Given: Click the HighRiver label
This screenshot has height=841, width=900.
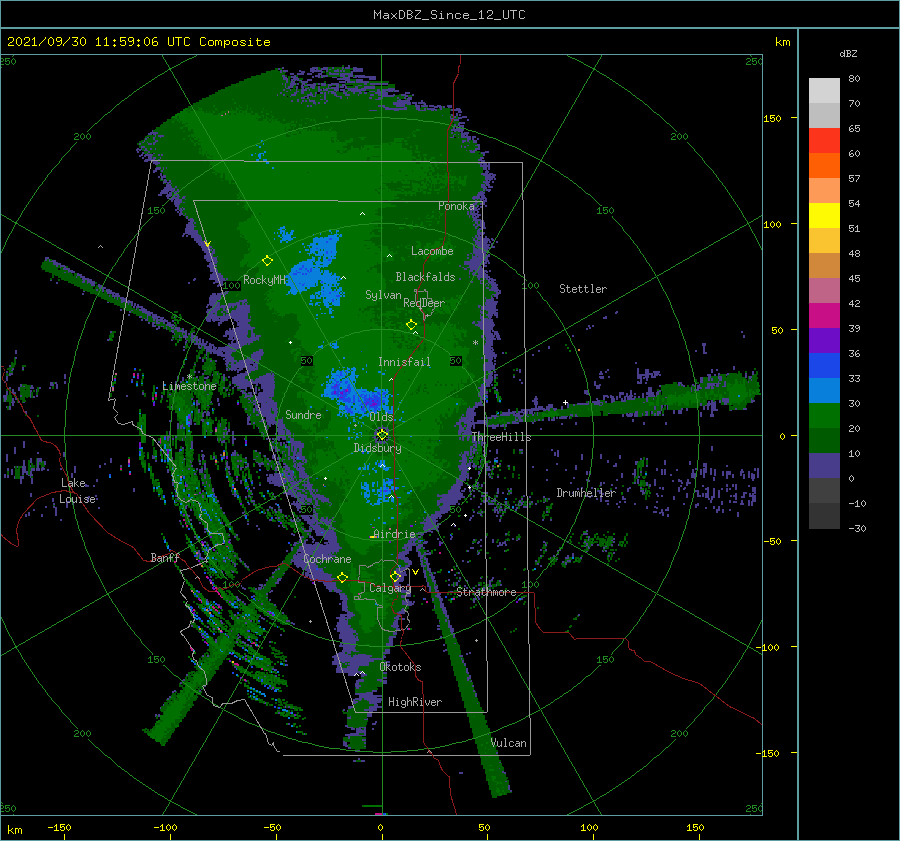Looking at the screenshot, I should tap(415, 702).
